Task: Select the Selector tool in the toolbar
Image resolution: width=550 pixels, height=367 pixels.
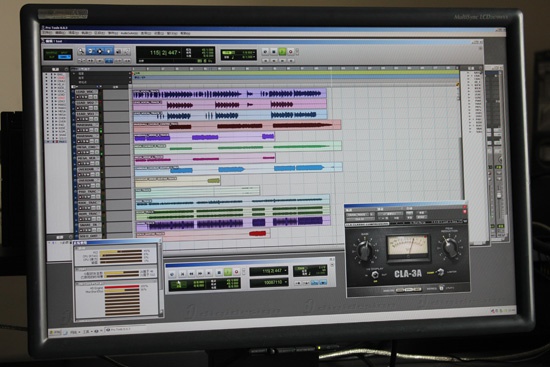Action: pyautogui.click(x=100, y=52)
